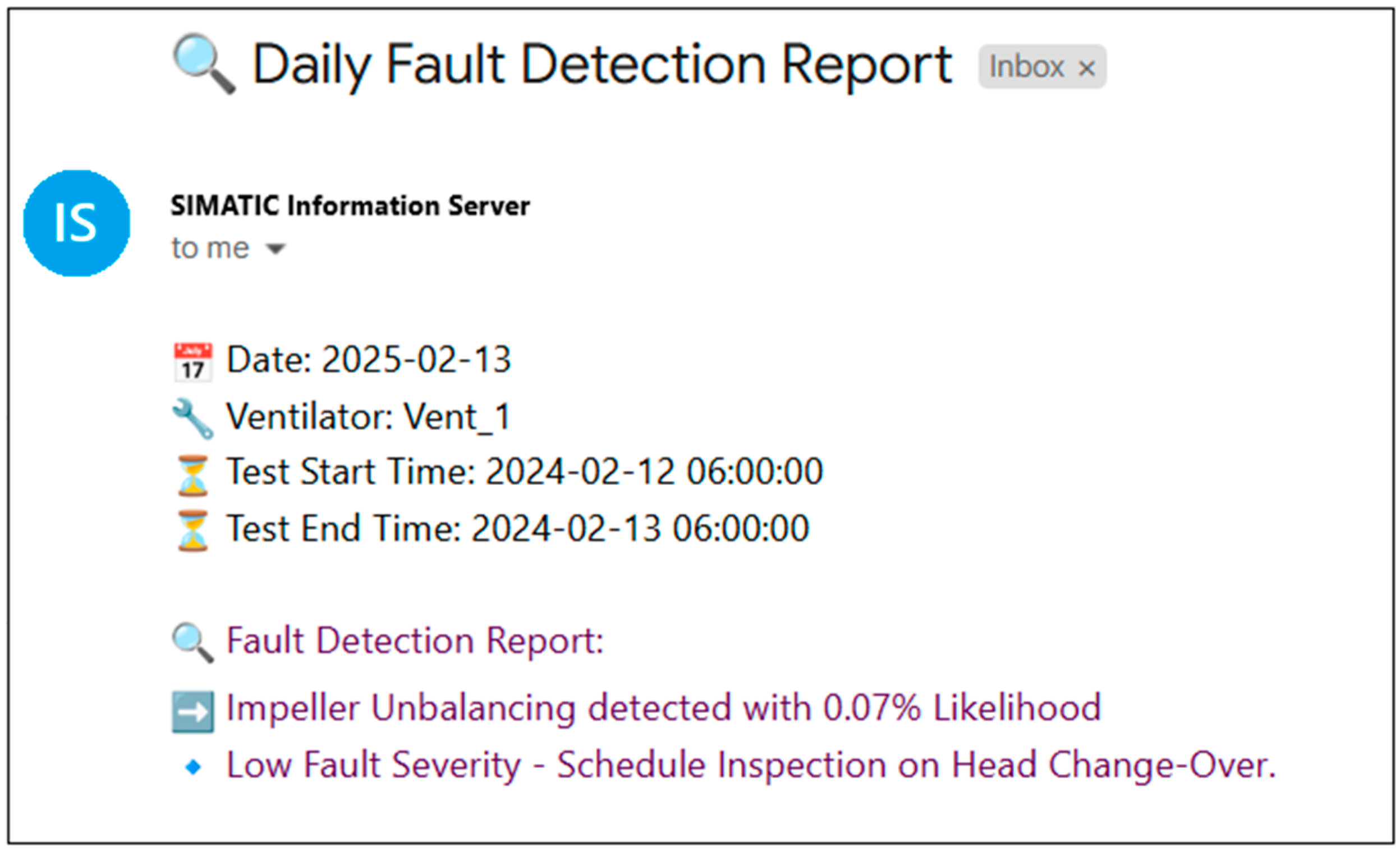This screenshot has height=856, width=1400.
Task: Click the Impeller Unbalancing detected line
Action: pyautogui.click(x=663, y=708)
